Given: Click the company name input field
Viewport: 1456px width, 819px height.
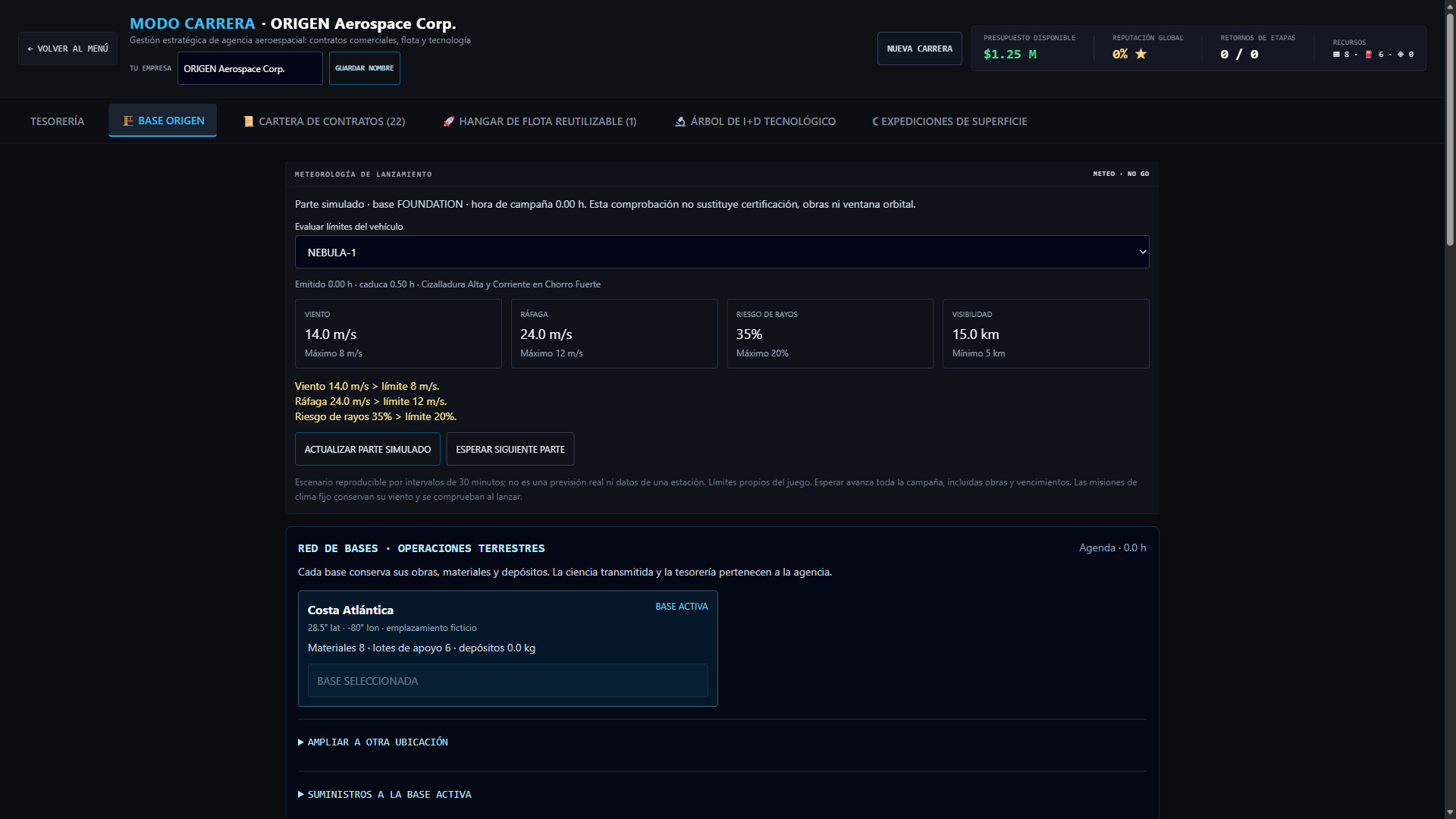Looking at the screenshot, I should (250, 68).
